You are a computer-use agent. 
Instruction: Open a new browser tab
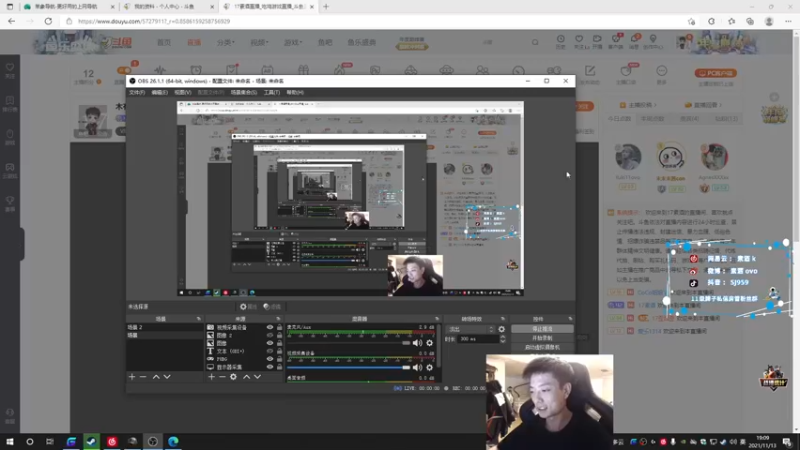pyautogui.click(x=326, y=7)
